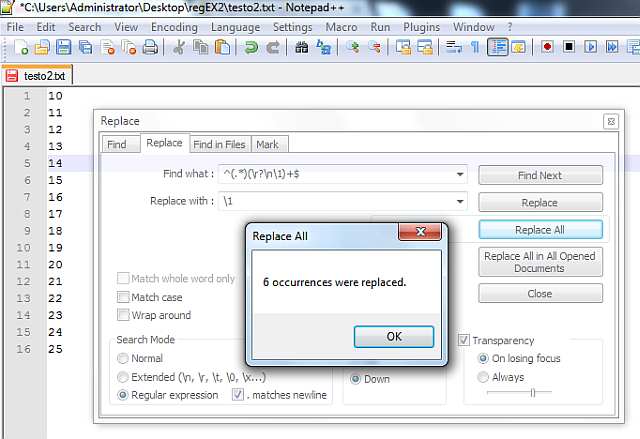This screenshot has height=439, width=640.
Task: Click the red Record Macro icon
Action: (547, 47)
